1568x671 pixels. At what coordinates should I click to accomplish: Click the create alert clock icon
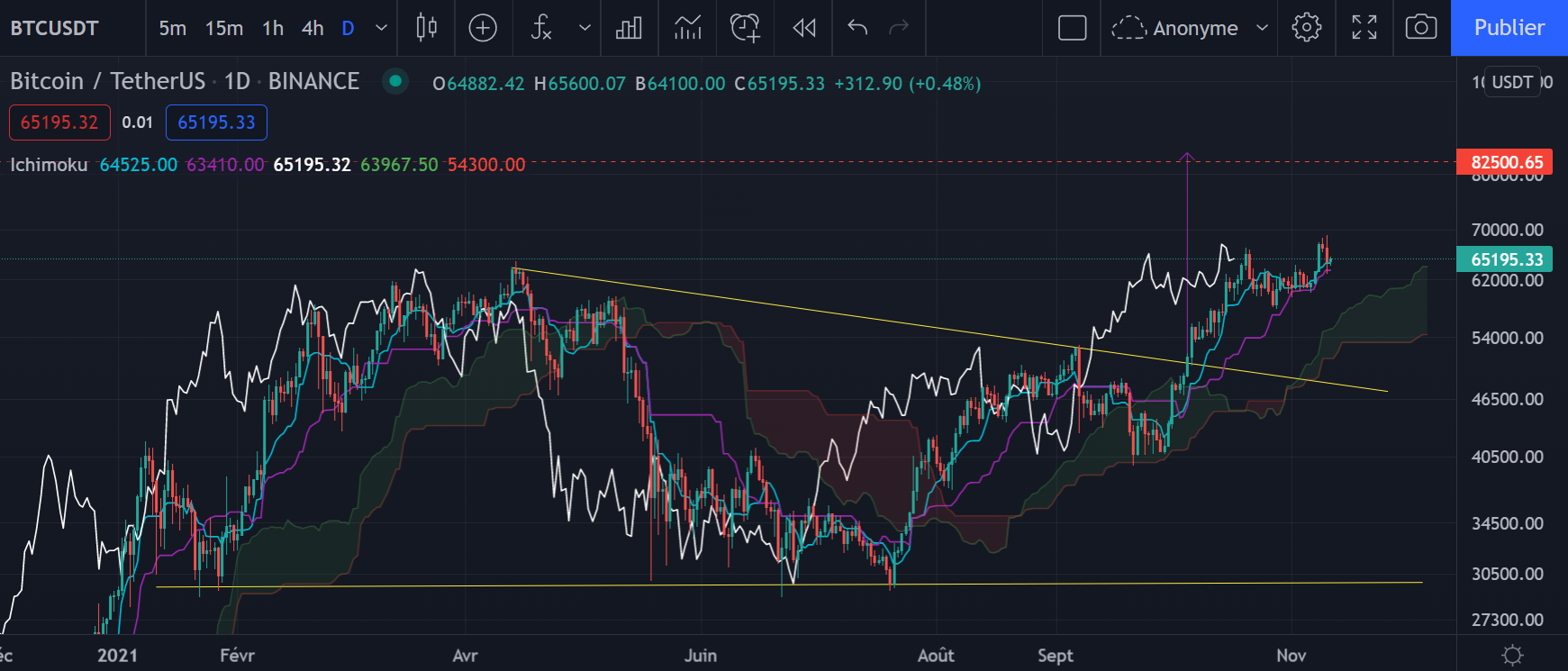(745, 28)
